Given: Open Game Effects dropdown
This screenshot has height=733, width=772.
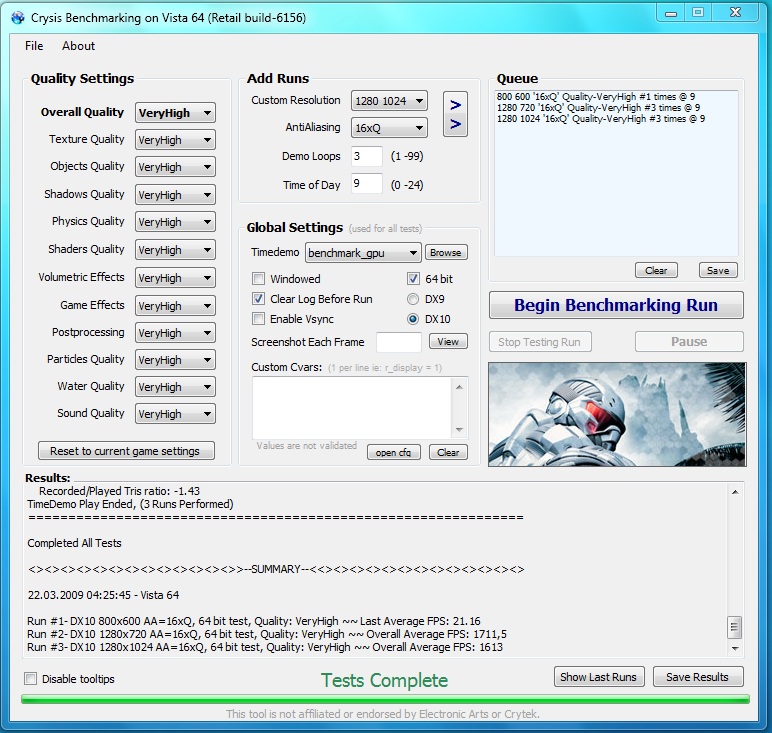Looking at the screenshot, I should 175,305.
